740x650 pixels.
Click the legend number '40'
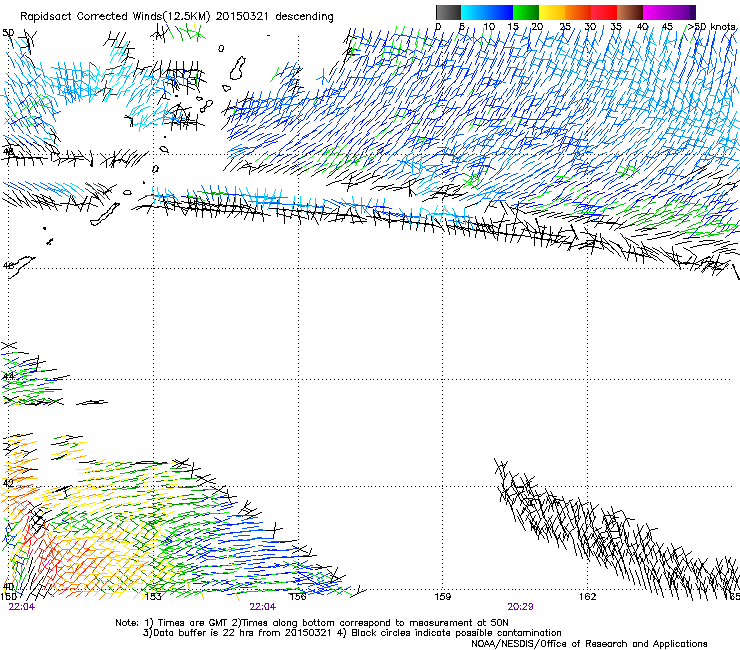(x=642, y=27)
